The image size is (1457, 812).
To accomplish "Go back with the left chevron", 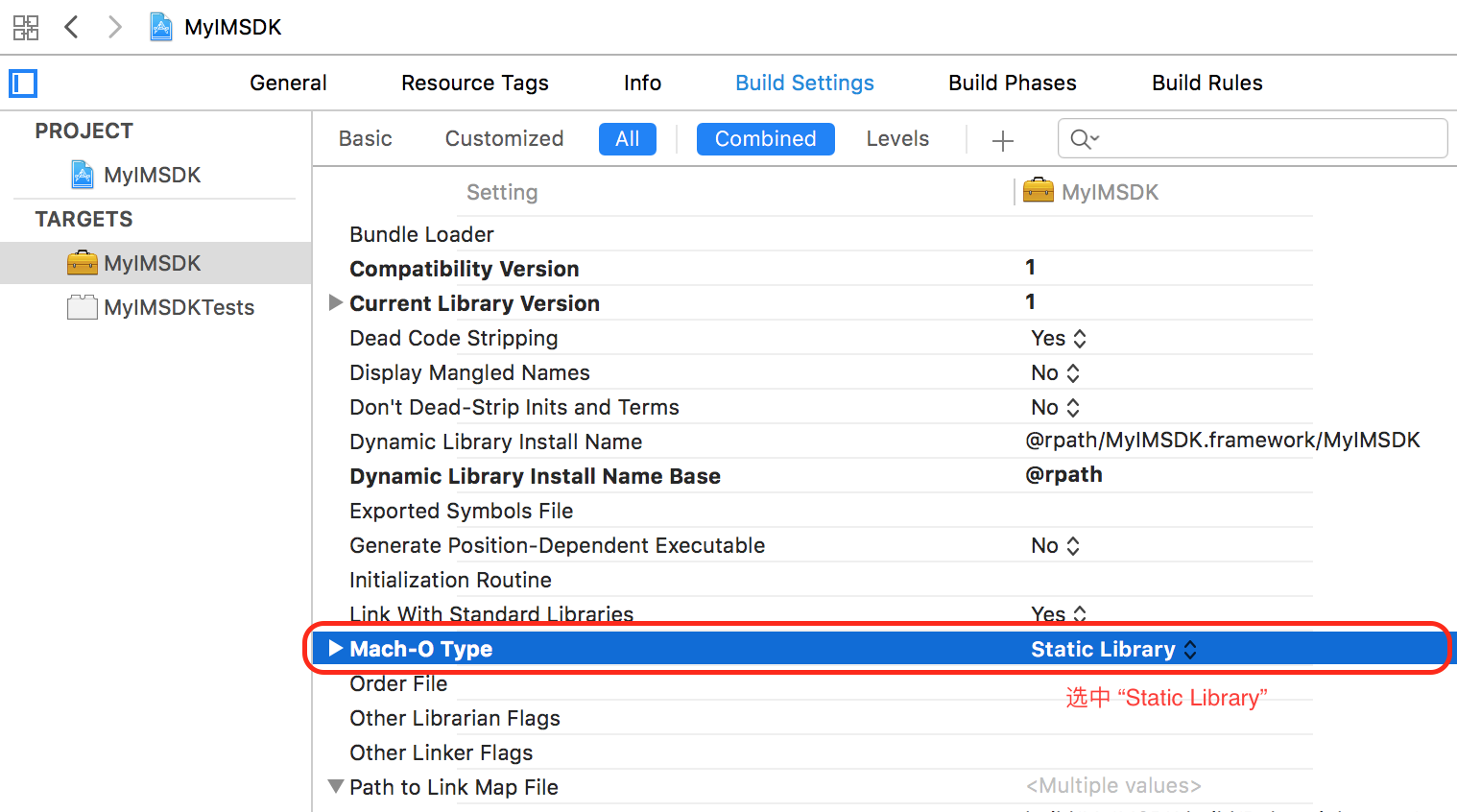I will (71, 27).
